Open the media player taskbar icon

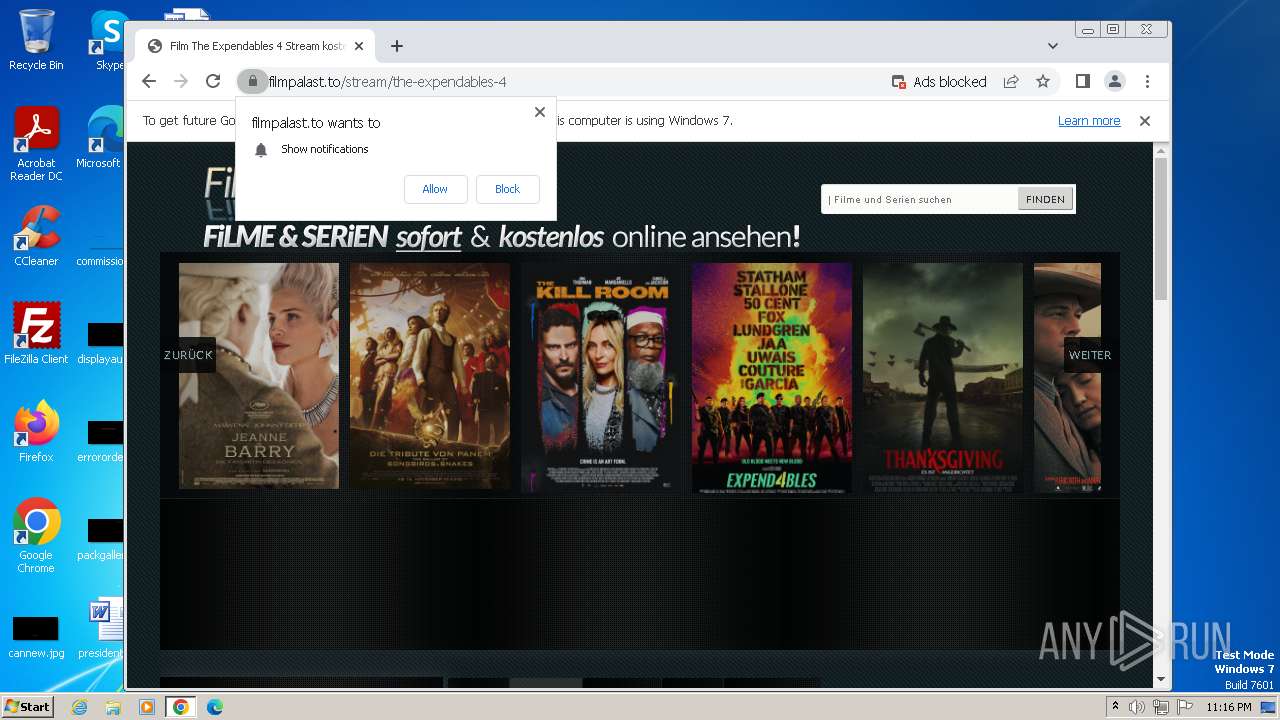coord(147,707)
